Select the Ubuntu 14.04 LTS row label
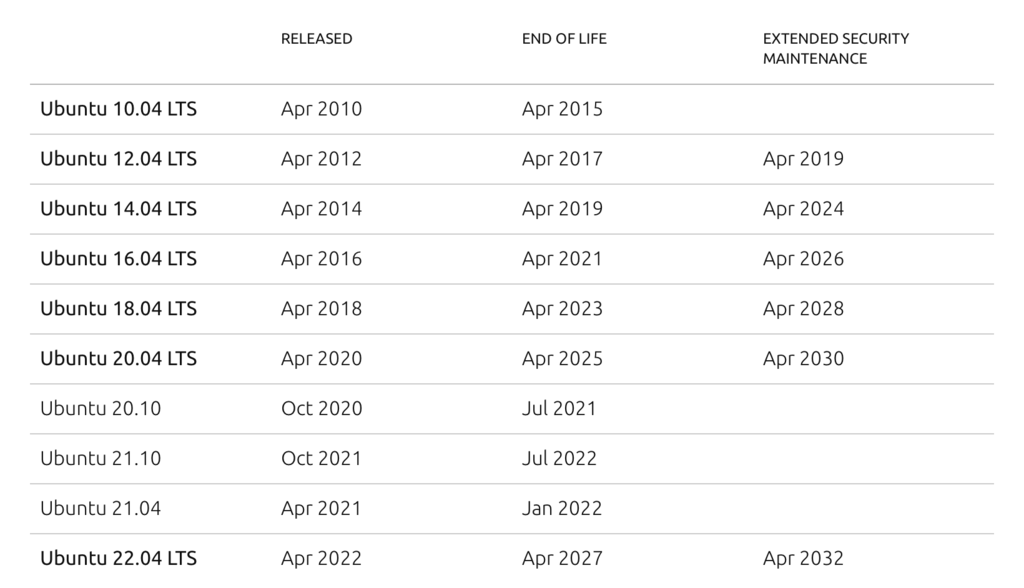 pyautogui.click(x=118, y=208)
